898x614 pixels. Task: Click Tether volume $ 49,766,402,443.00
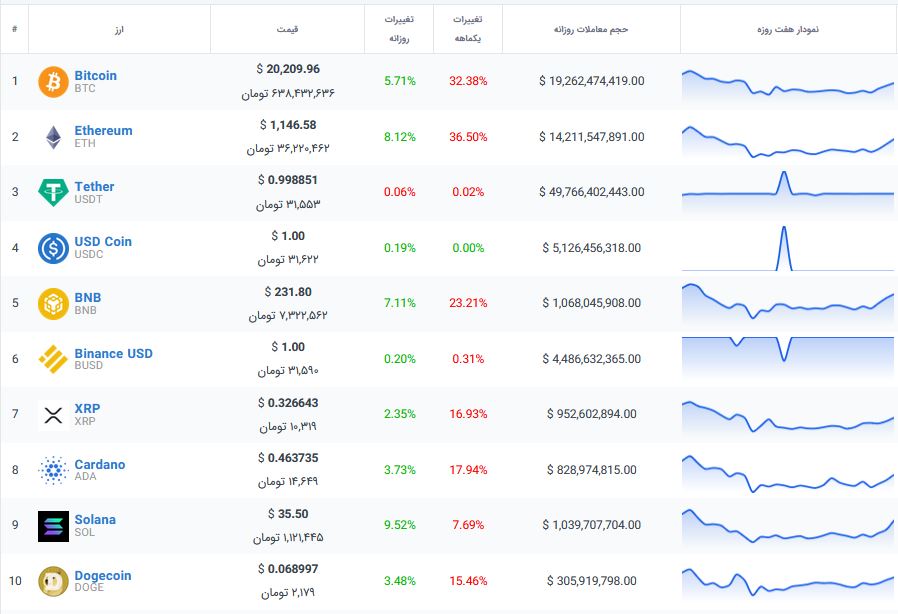tap(592, 192)
